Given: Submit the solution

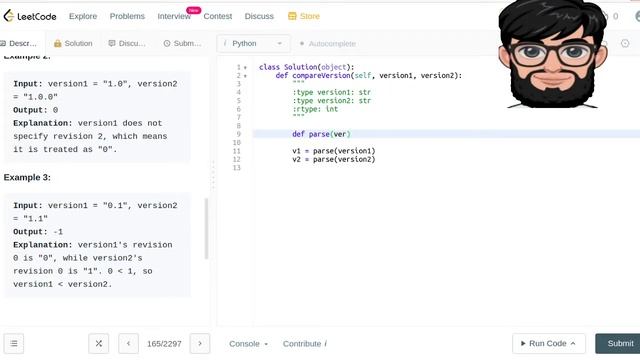Looking at the screenshot, I should tap(618, 344).
